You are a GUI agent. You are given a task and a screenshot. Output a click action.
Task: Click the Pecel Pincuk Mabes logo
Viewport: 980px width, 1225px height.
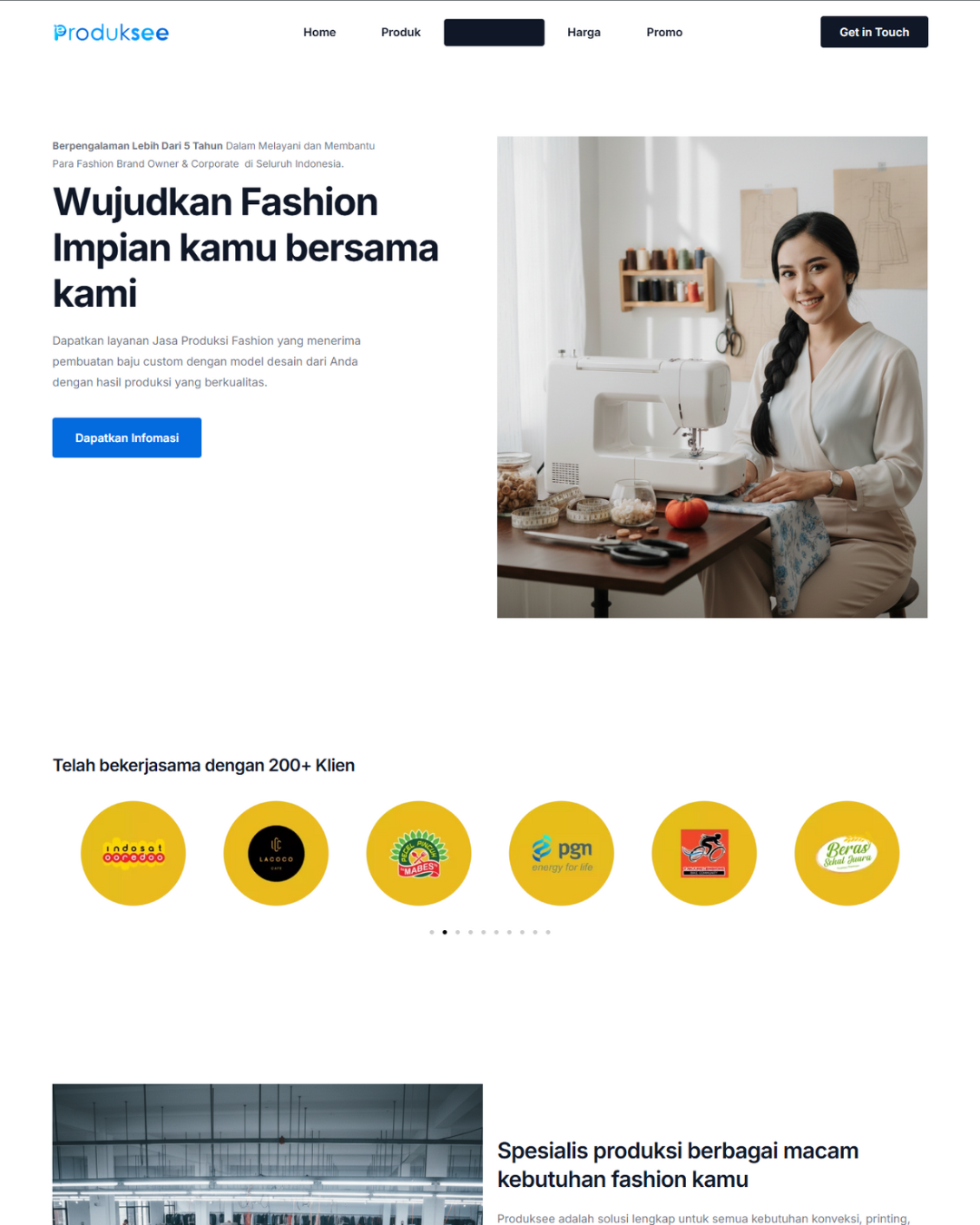[418, 853]
